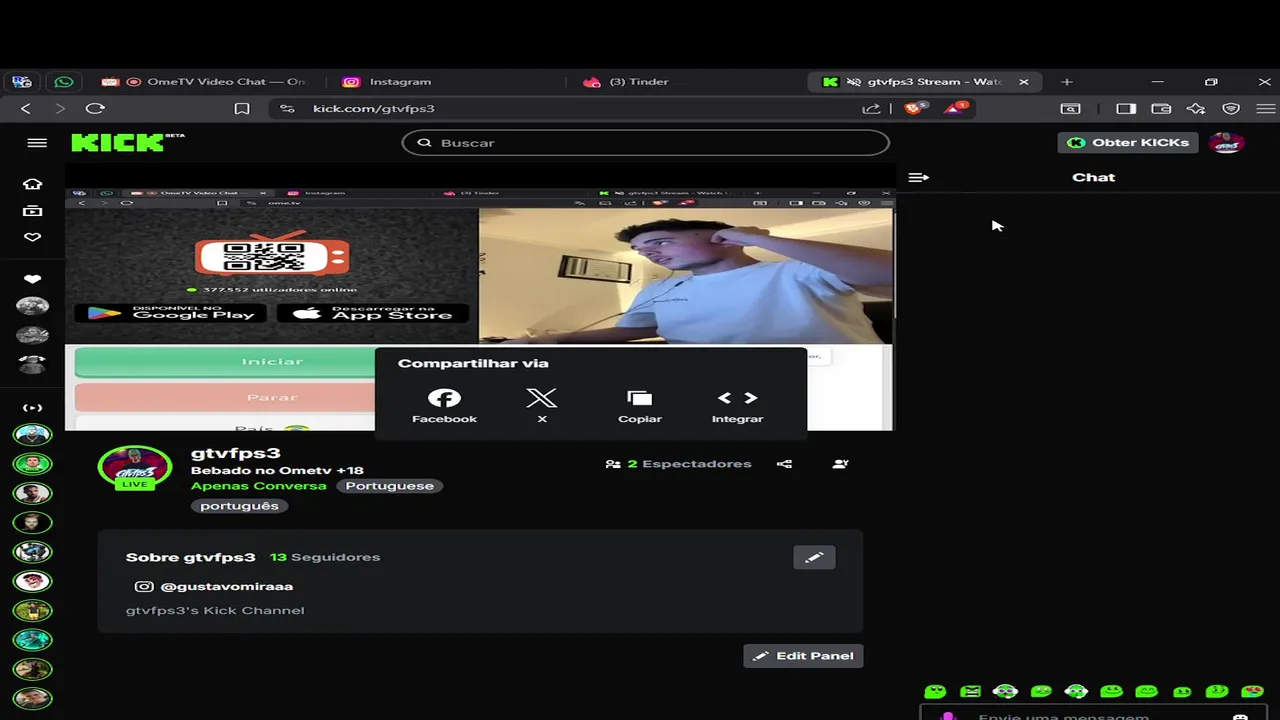Click the heart-eyes green emote

[x=1252, y=691]
